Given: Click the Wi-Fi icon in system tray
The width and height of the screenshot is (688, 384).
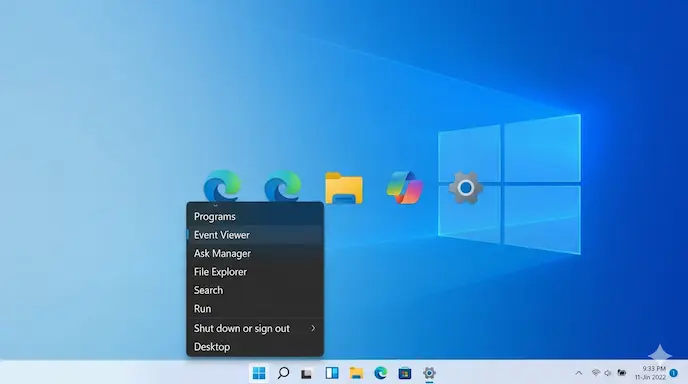Looking at the screenshot, I should (x=595, y=373).
